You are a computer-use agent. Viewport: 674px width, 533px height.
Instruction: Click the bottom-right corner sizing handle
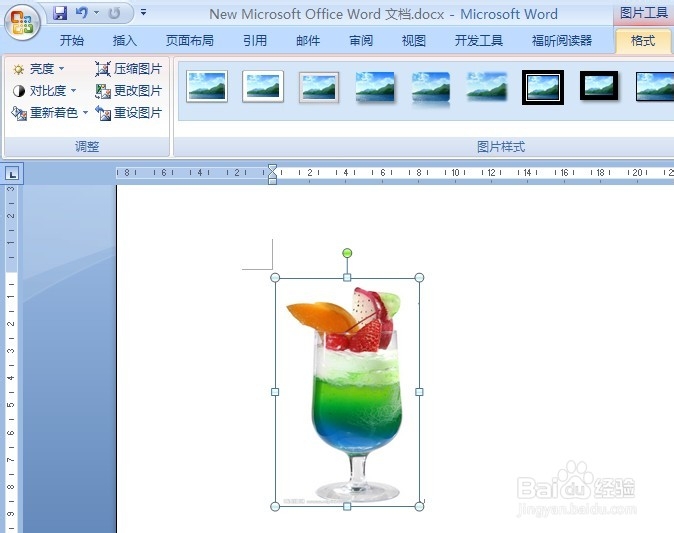(x=420, y=507)
